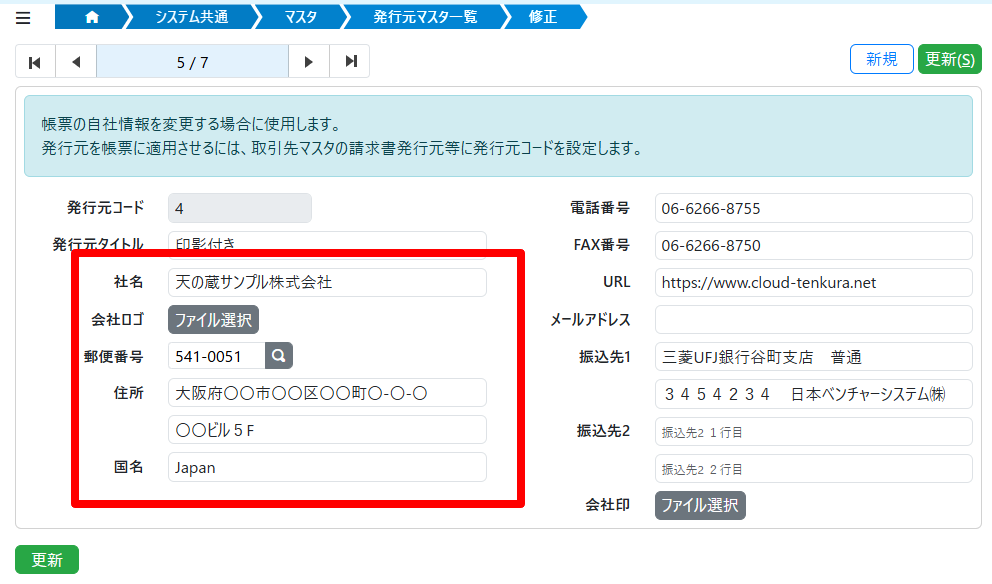This screenshot has height=584, width=992.
Task: Open the マスタ breadcrumb
Action: (x=300, y=17)
